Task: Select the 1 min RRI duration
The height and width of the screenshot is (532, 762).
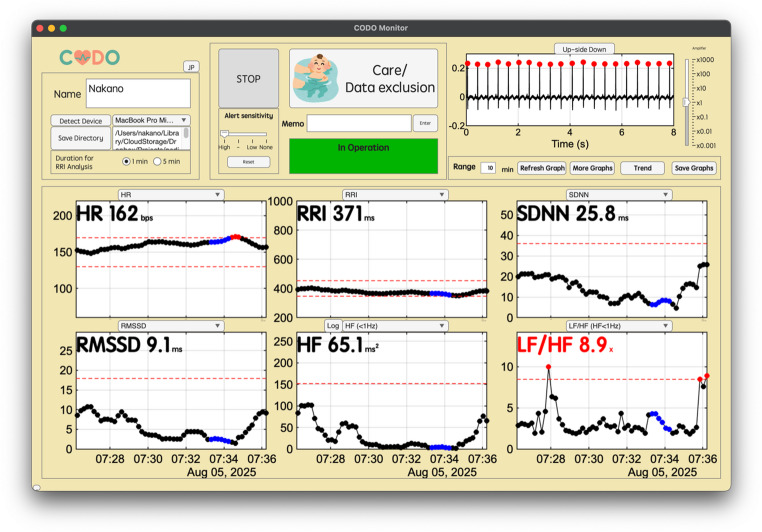Action: tap(126, 161)
